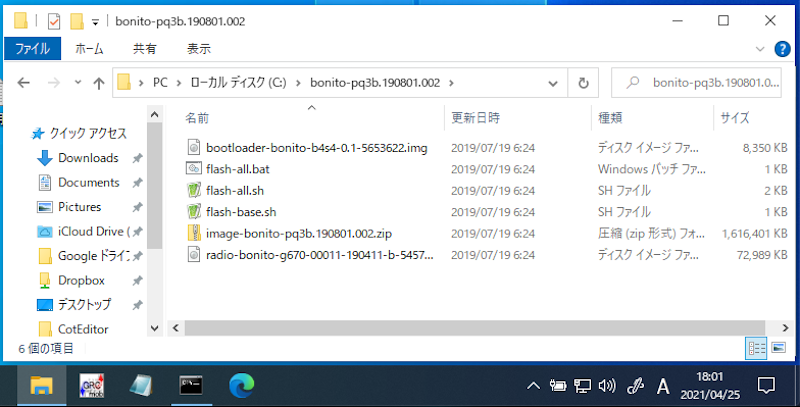Sort files by the 更新日時 column header

coord(476,118)
